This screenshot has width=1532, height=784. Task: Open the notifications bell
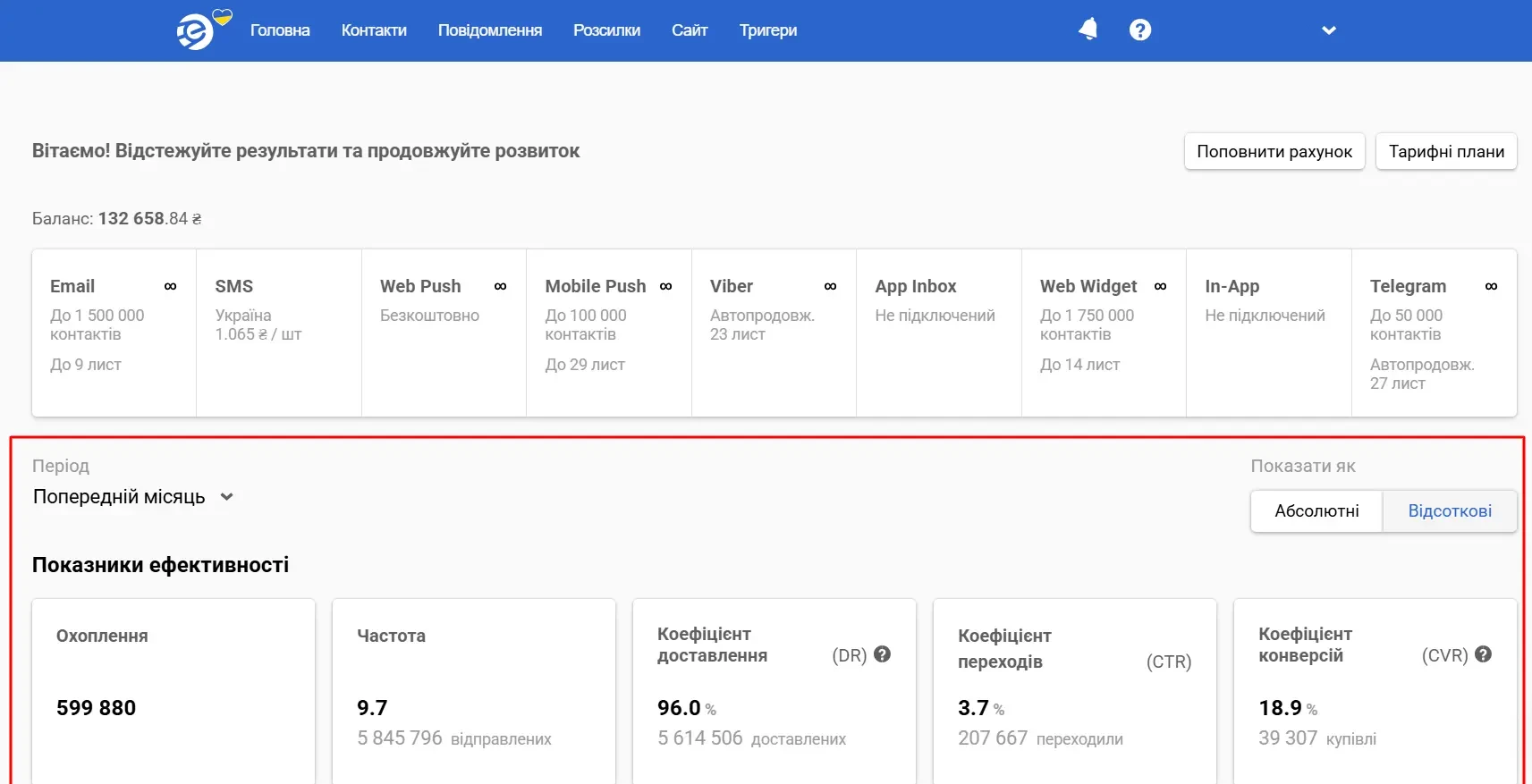(x=1088, y=30)
